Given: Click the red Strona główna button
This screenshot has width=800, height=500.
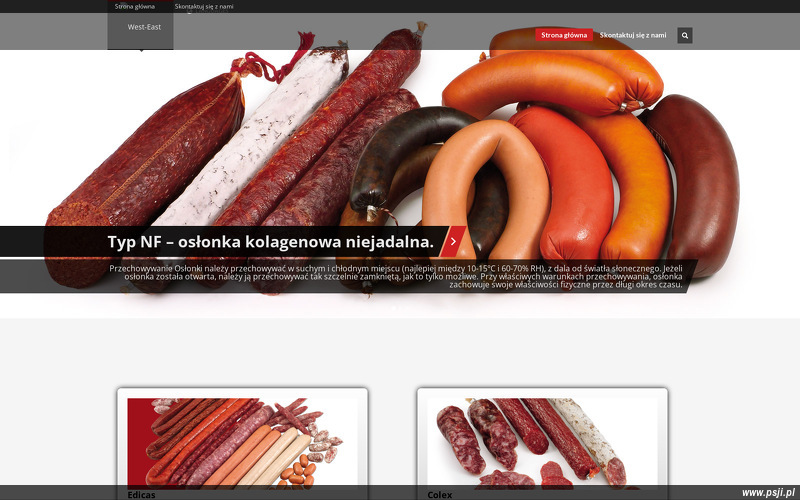Looking at the screenshot, I should tap(564, 35).
